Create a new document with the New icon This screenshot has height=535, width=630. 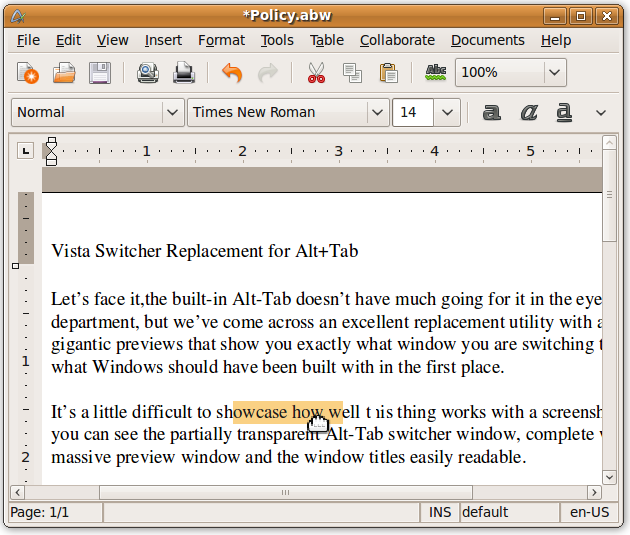tap(28, 73)
